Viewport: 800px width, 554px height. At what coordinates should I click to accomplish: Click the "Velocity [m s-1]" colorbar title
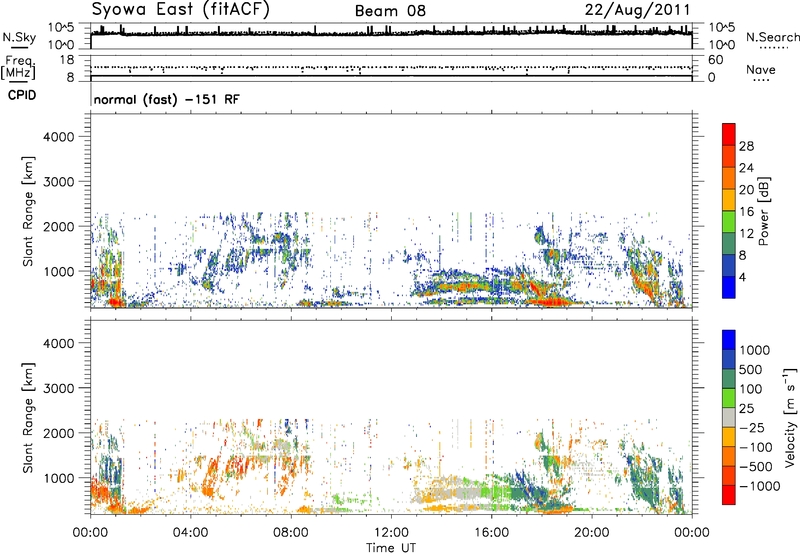click(x=790, y=417)
